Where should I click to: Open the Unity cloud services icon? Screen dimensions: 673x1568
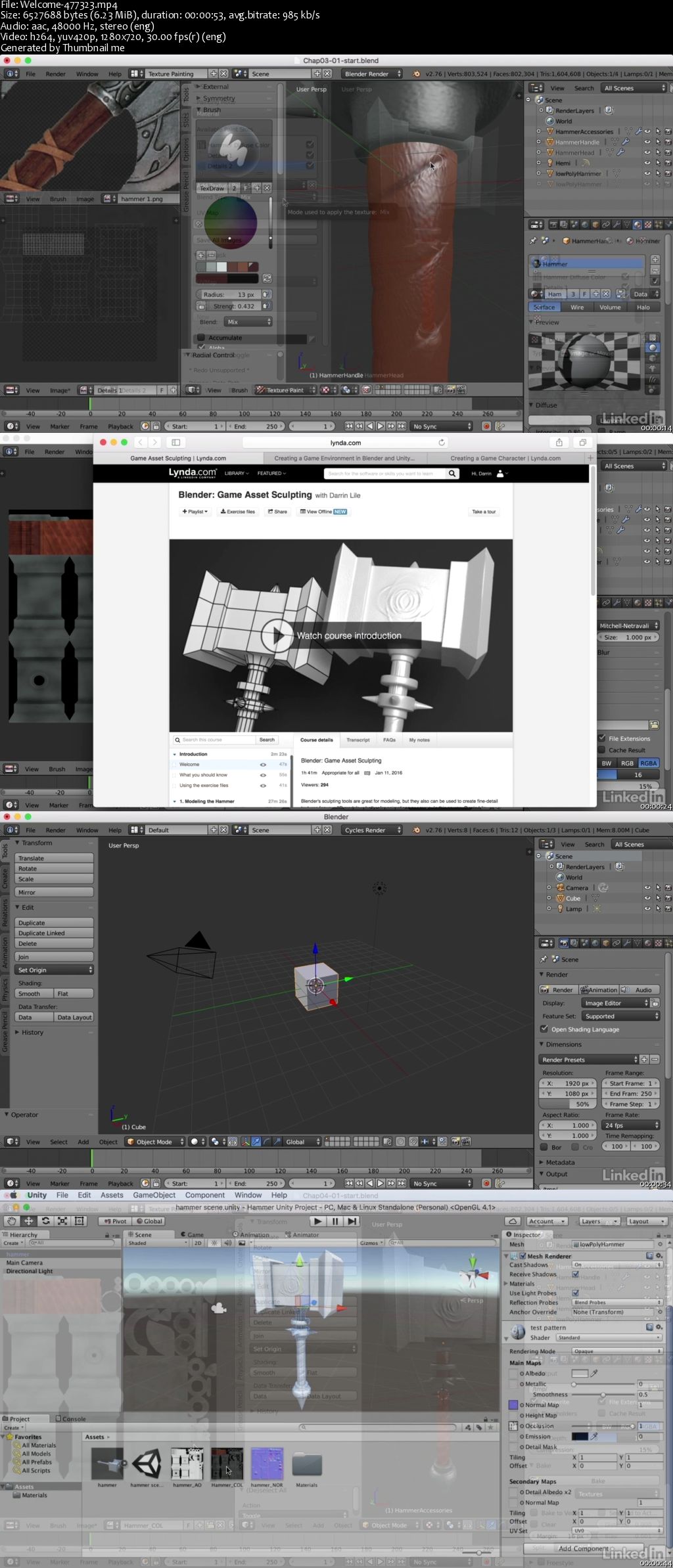[513, 1221]
